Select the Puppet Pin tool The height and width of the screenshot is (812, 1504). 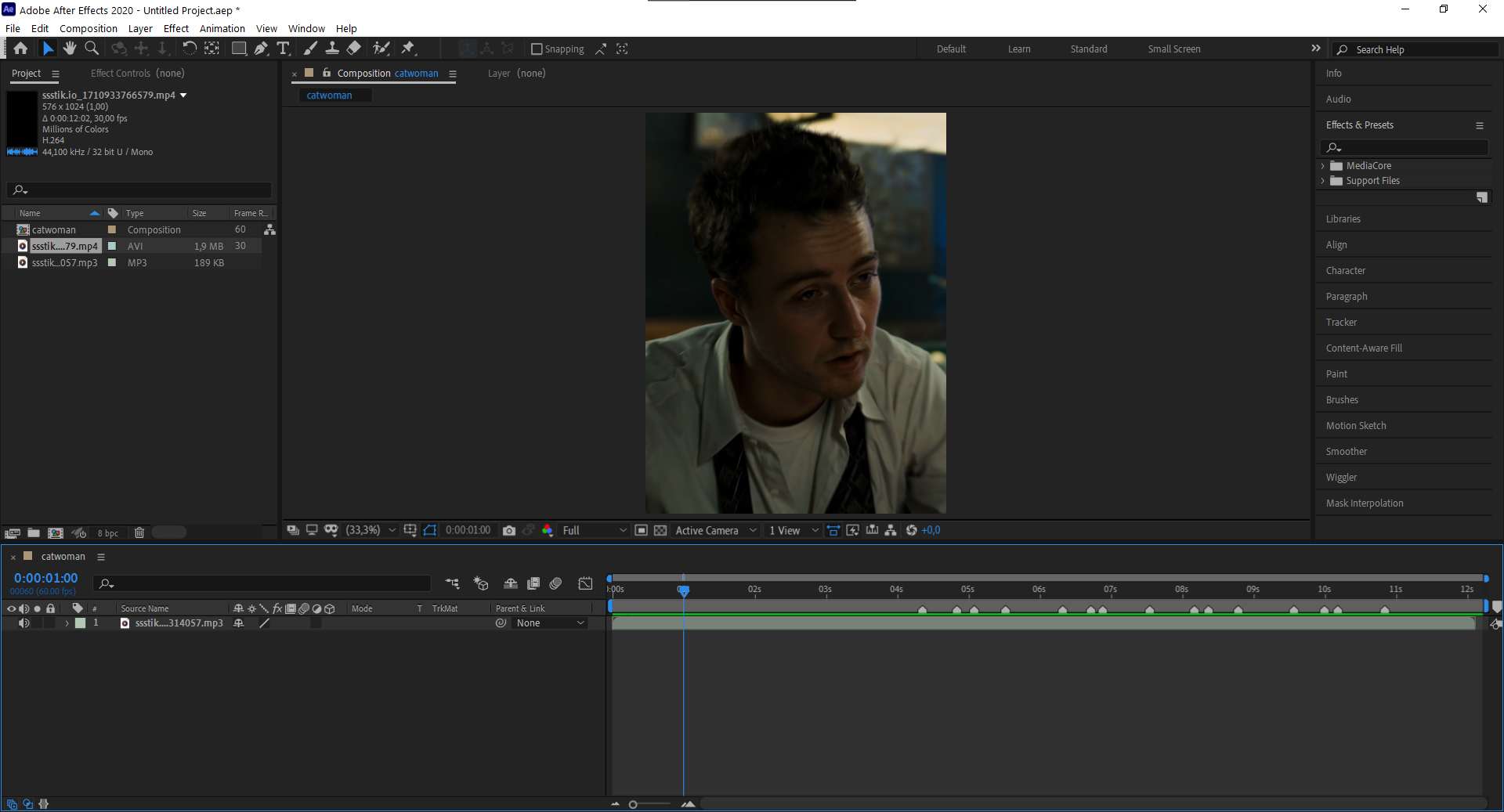(x=408, y=49)
